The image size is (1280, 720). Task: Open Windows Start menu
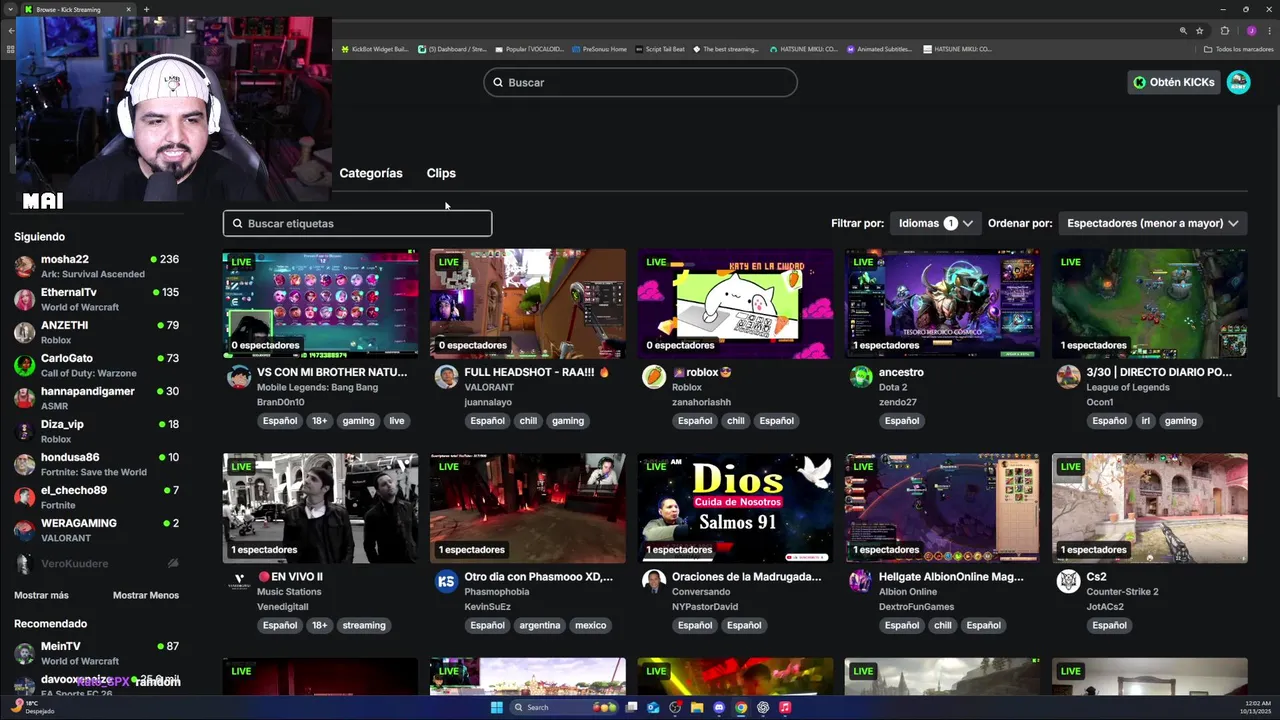click(x=497, y=707)
